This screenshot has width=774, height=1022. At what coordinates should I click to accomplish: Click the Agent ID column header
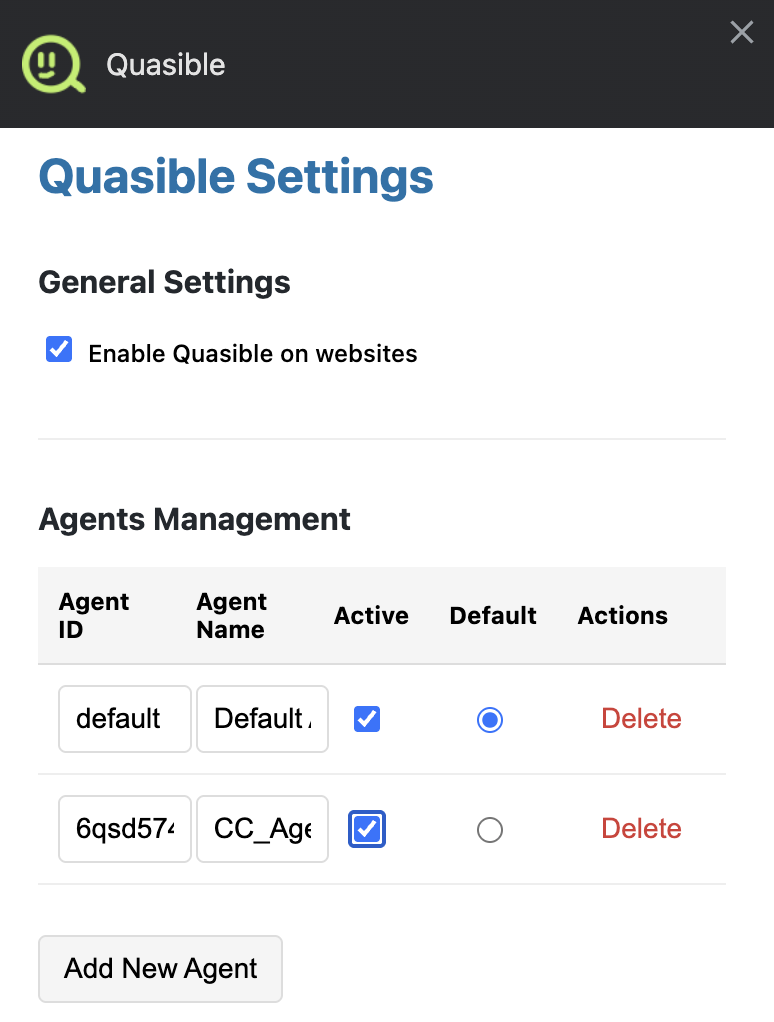94,615
